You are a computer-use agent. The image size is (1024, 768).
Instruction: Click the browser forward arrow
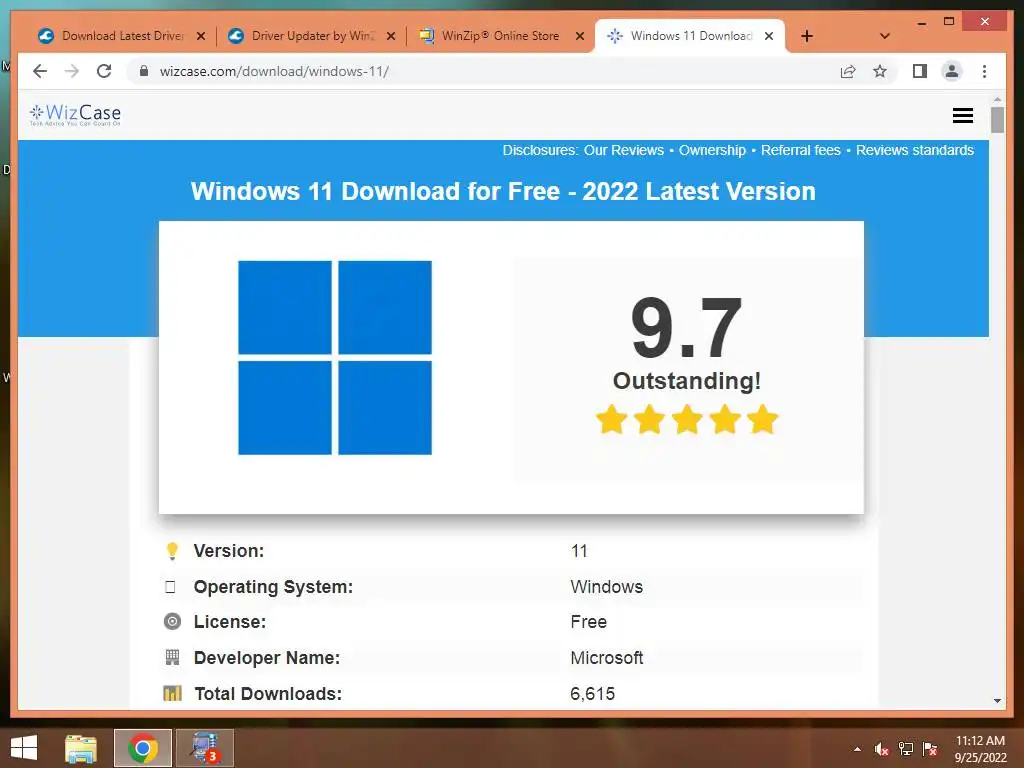[x=72, y=71]
